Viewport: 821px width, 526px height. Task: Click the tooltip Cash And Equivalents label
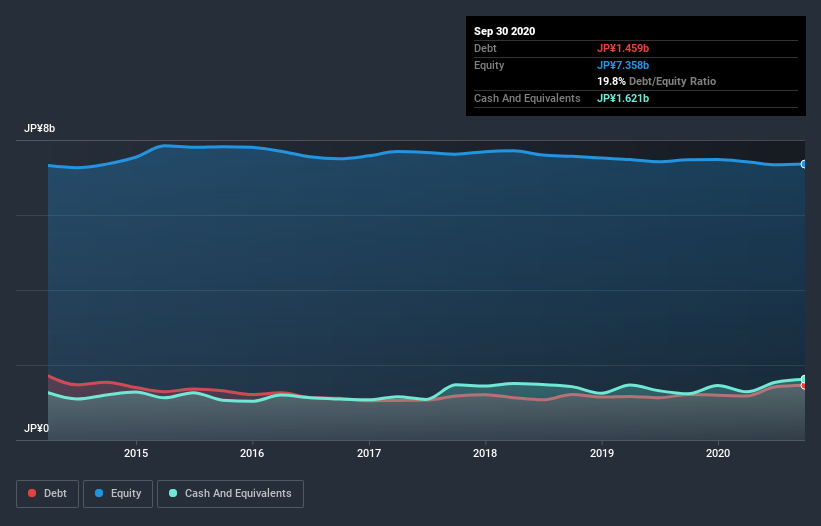coord(527,98)
